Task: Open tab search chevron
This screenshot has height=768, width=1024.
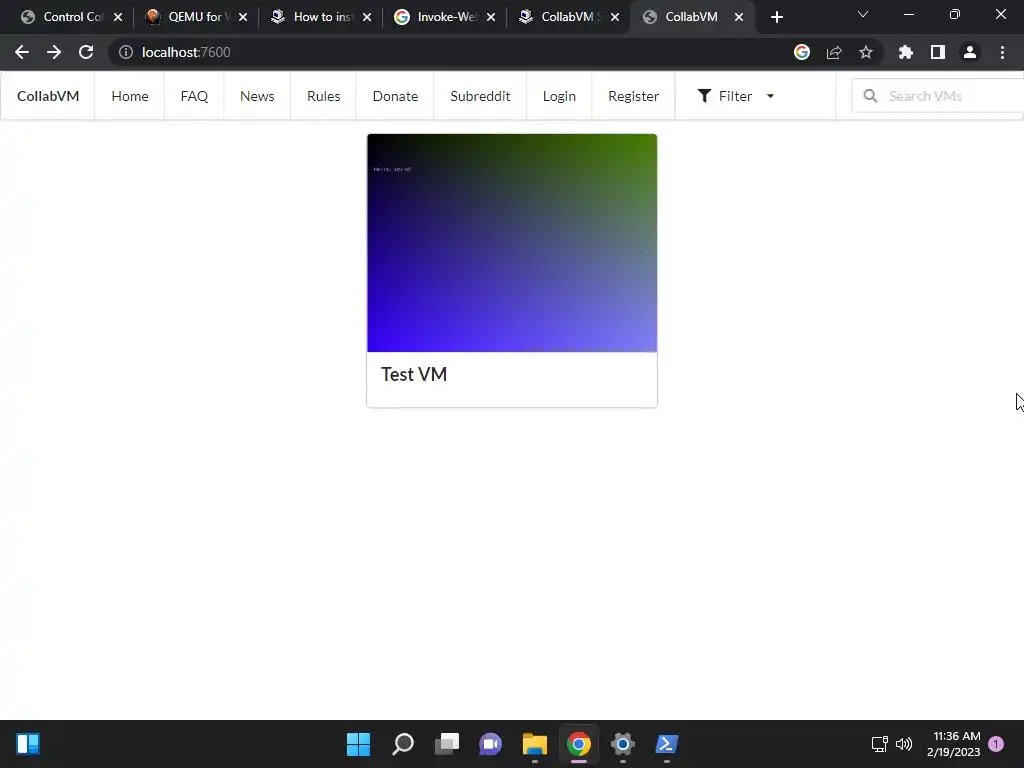Action: click(x=863, y=14)
